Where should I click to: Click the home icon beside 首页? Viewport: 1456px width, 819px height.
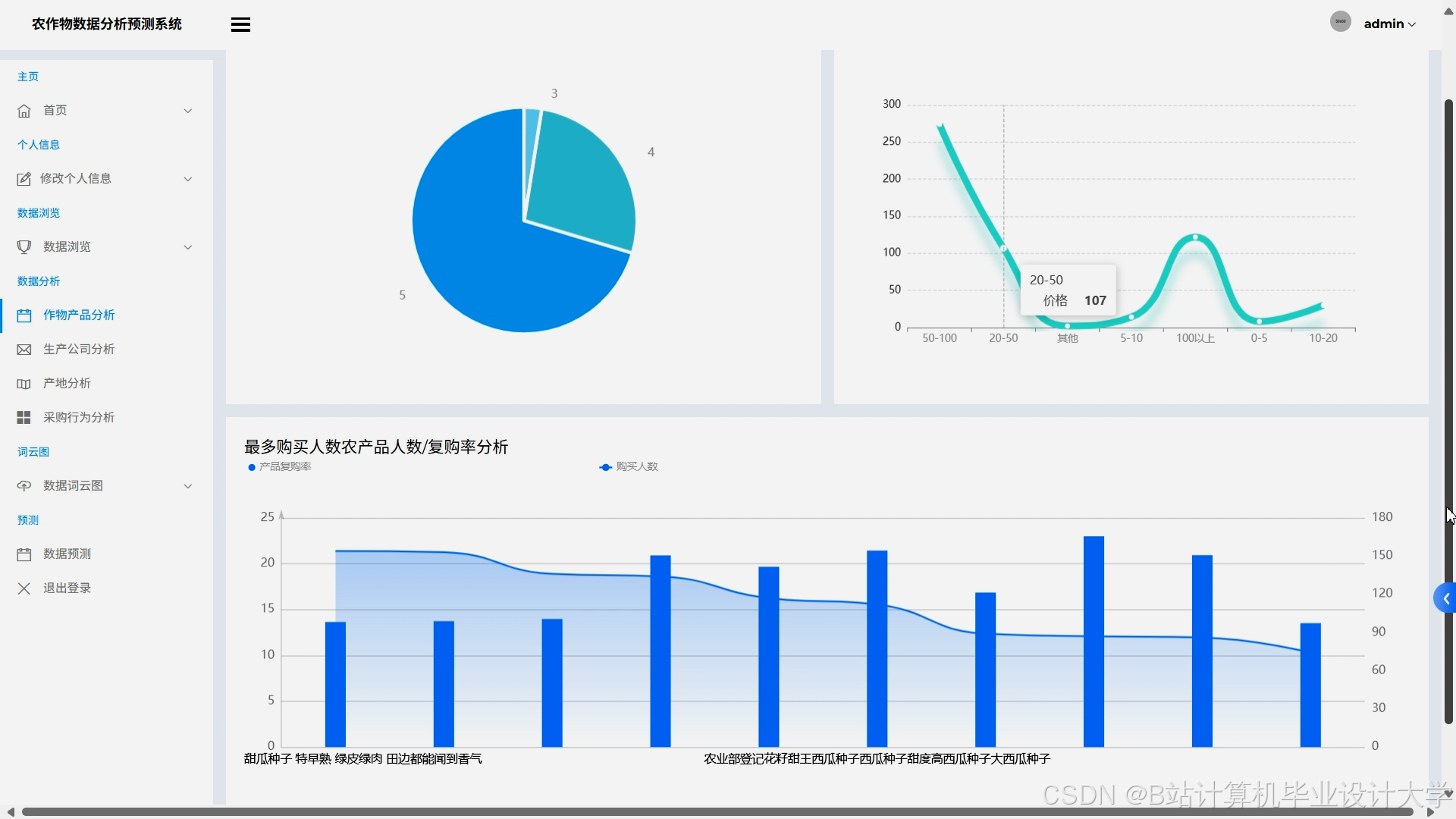[24, 110]
